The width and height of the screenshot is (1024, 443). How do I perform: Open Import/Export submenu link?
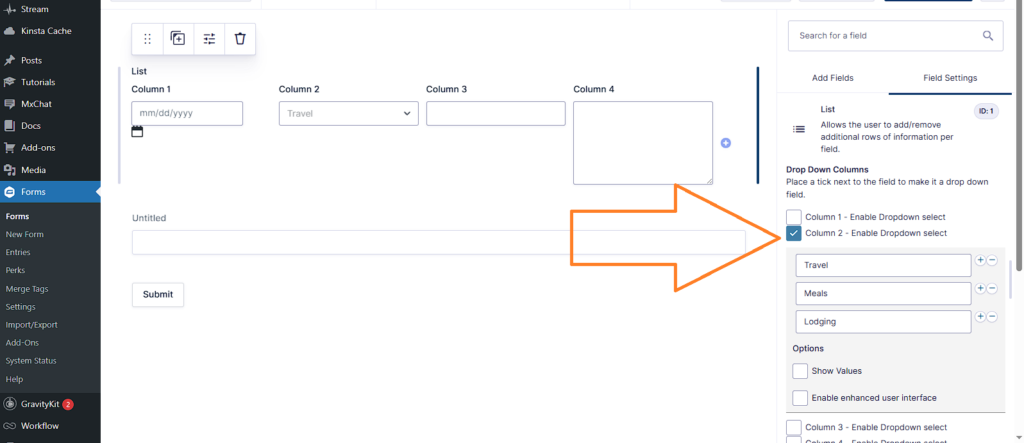(x=31, y=325)
